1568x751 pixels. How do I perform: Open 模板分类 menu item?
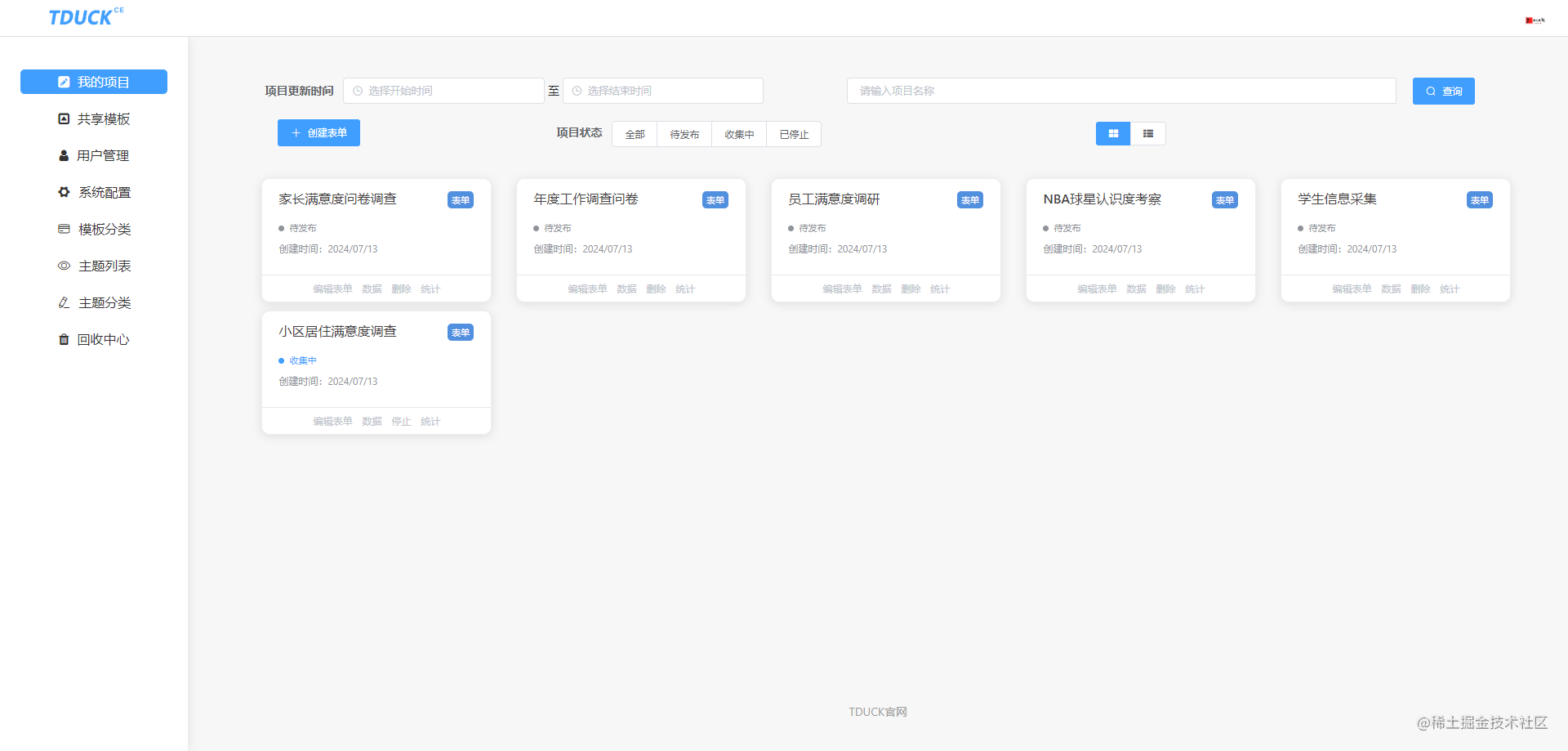(94, 229)
